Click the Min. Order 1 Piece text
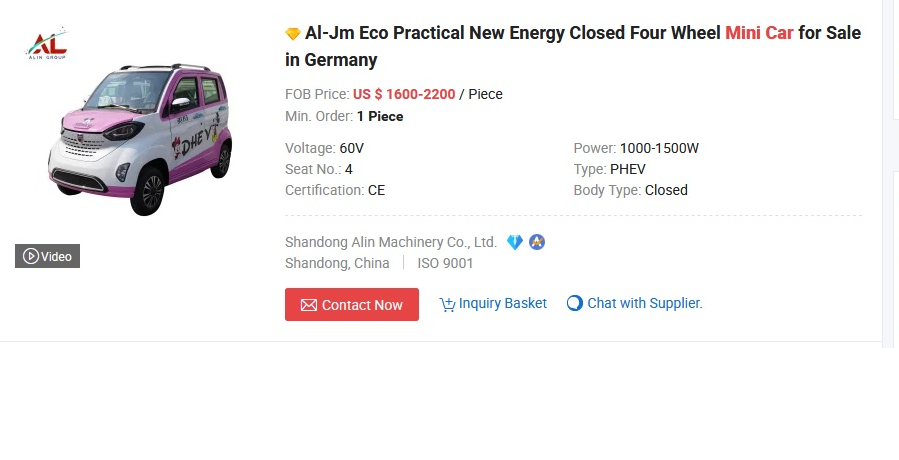The image size is (899, 460). 344,116
